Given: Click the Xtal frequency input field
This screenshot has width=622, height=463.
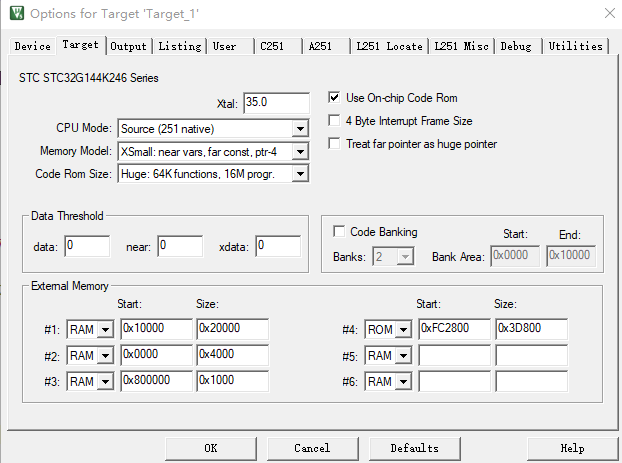Looking at the screenshot, I should pos(275,103).
